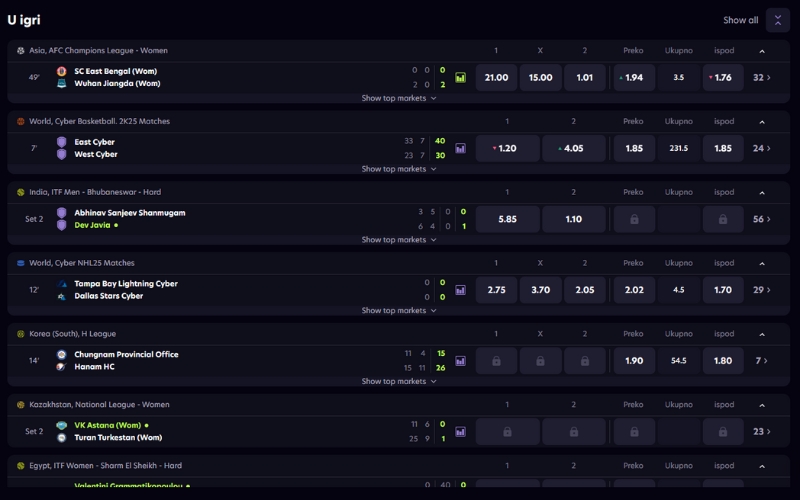Expand Show top markets under Tampa Bay match
Image resolution: width=800 pixels, height=500 pixels.
[399, 311]
